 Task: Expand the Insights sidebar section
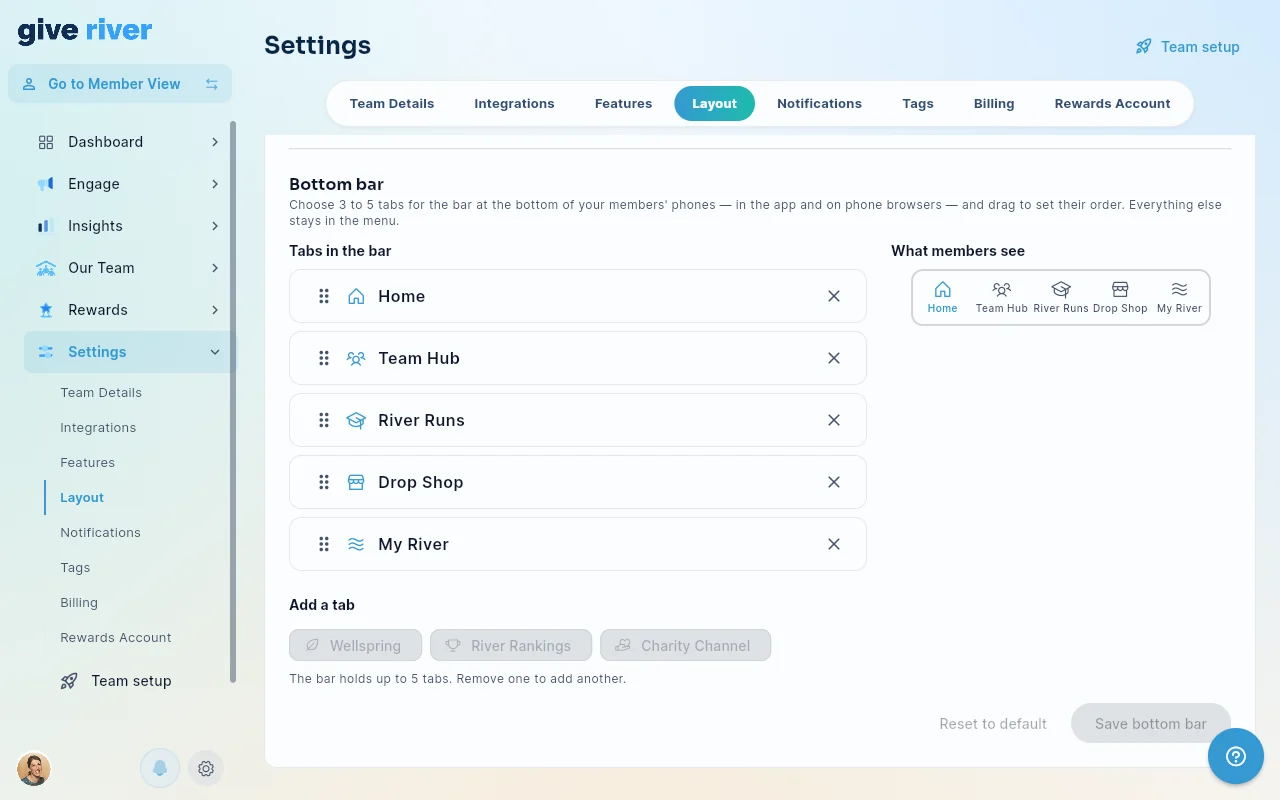click(x=128, y=226)
